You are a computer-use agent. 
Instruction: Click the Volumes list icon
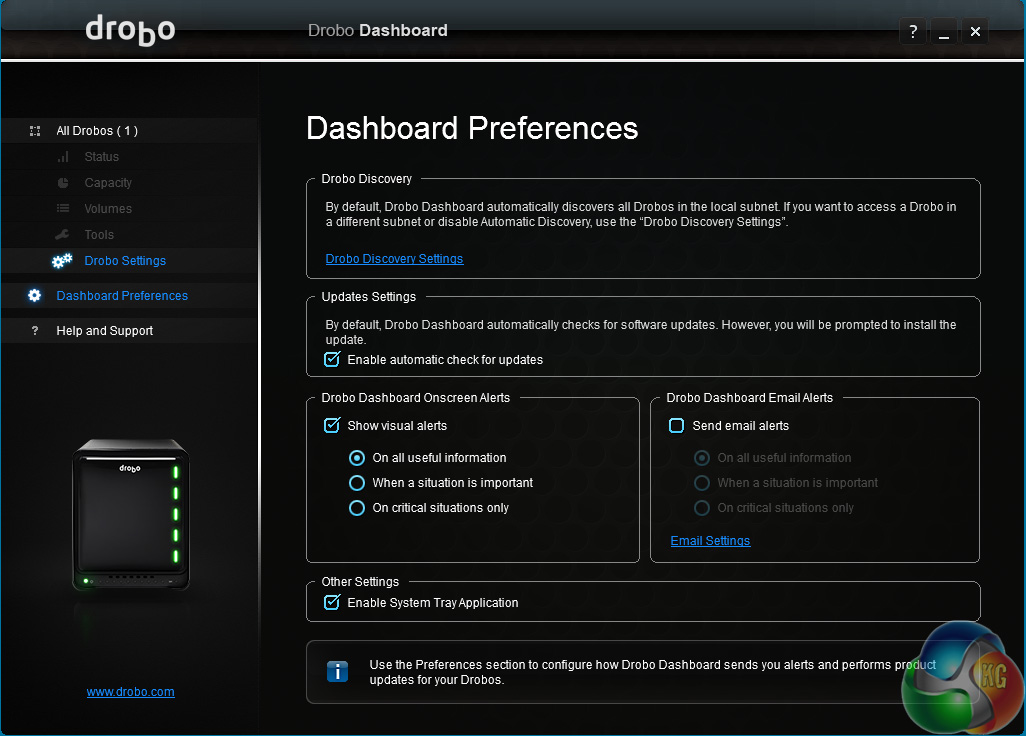click(63, 209)
